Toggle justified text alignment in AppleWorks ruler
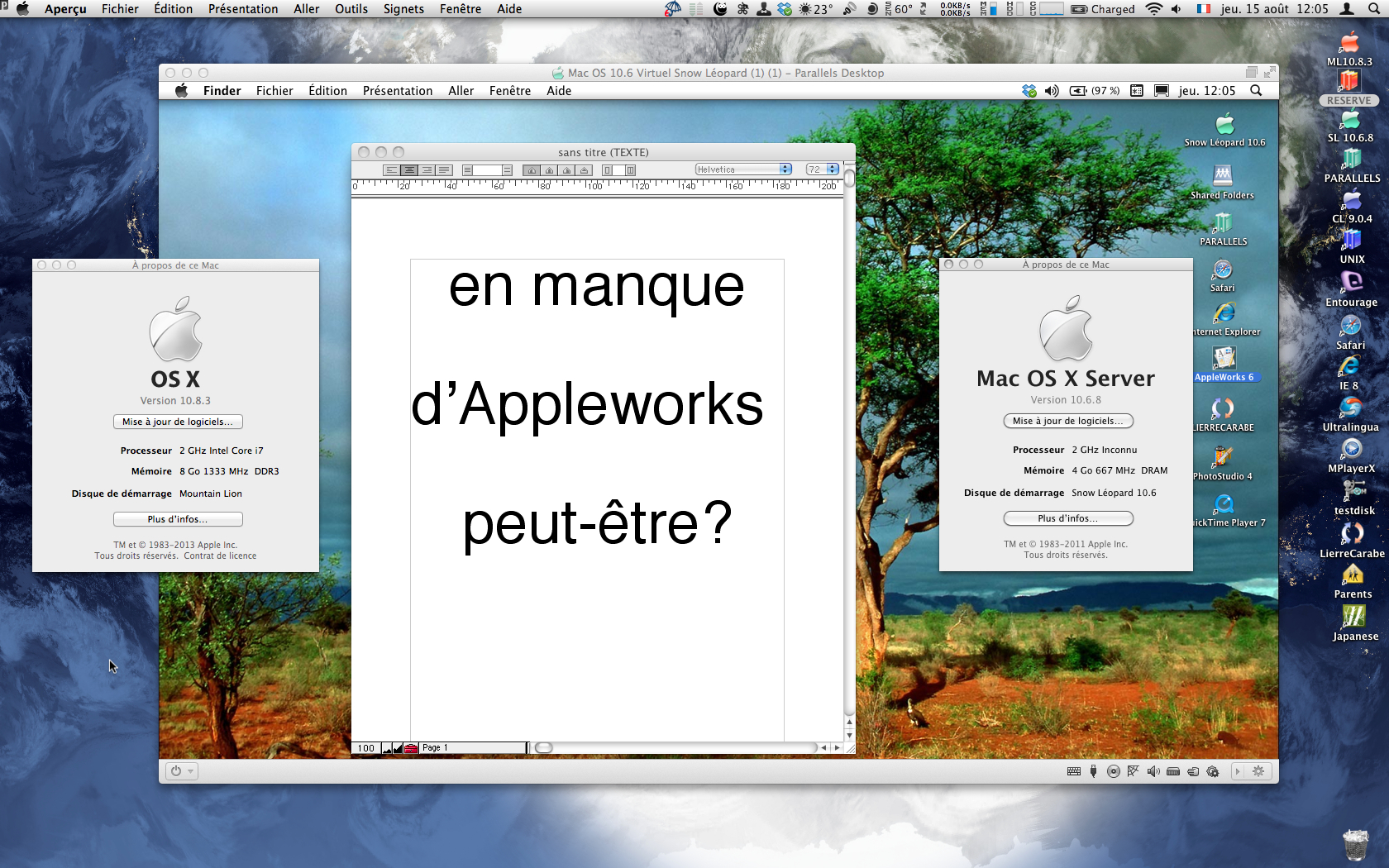This screenshot has height=868, width=1389. click(444, 170)
